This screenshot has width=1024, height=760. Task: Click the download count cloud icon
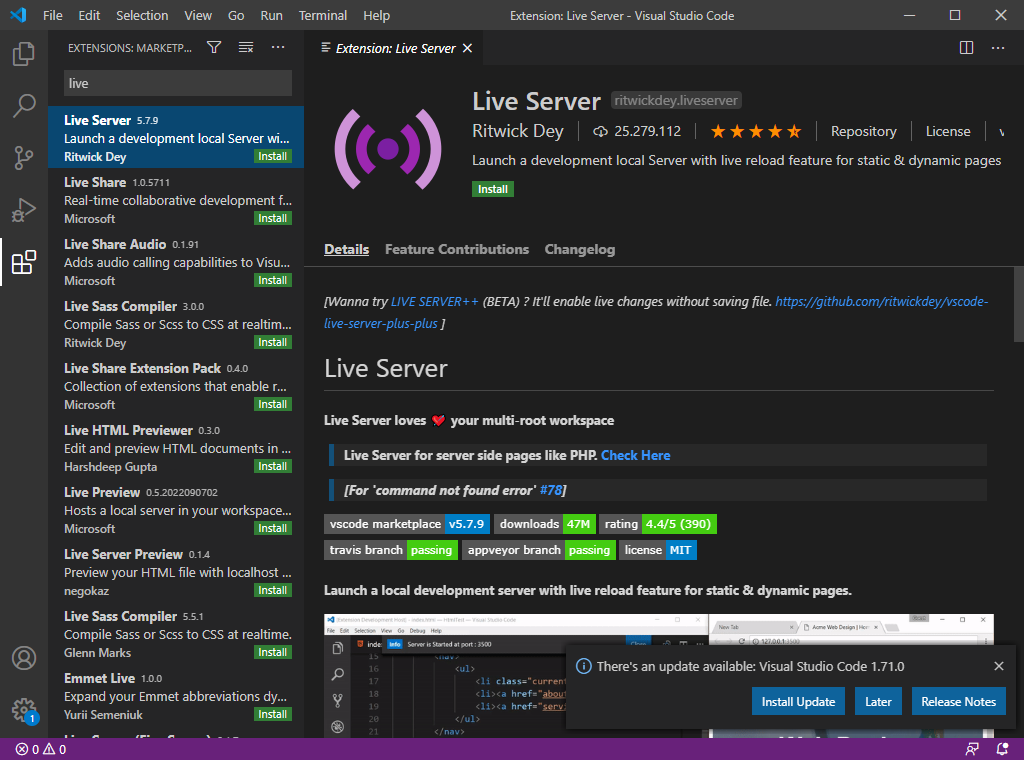click(600, 132)
